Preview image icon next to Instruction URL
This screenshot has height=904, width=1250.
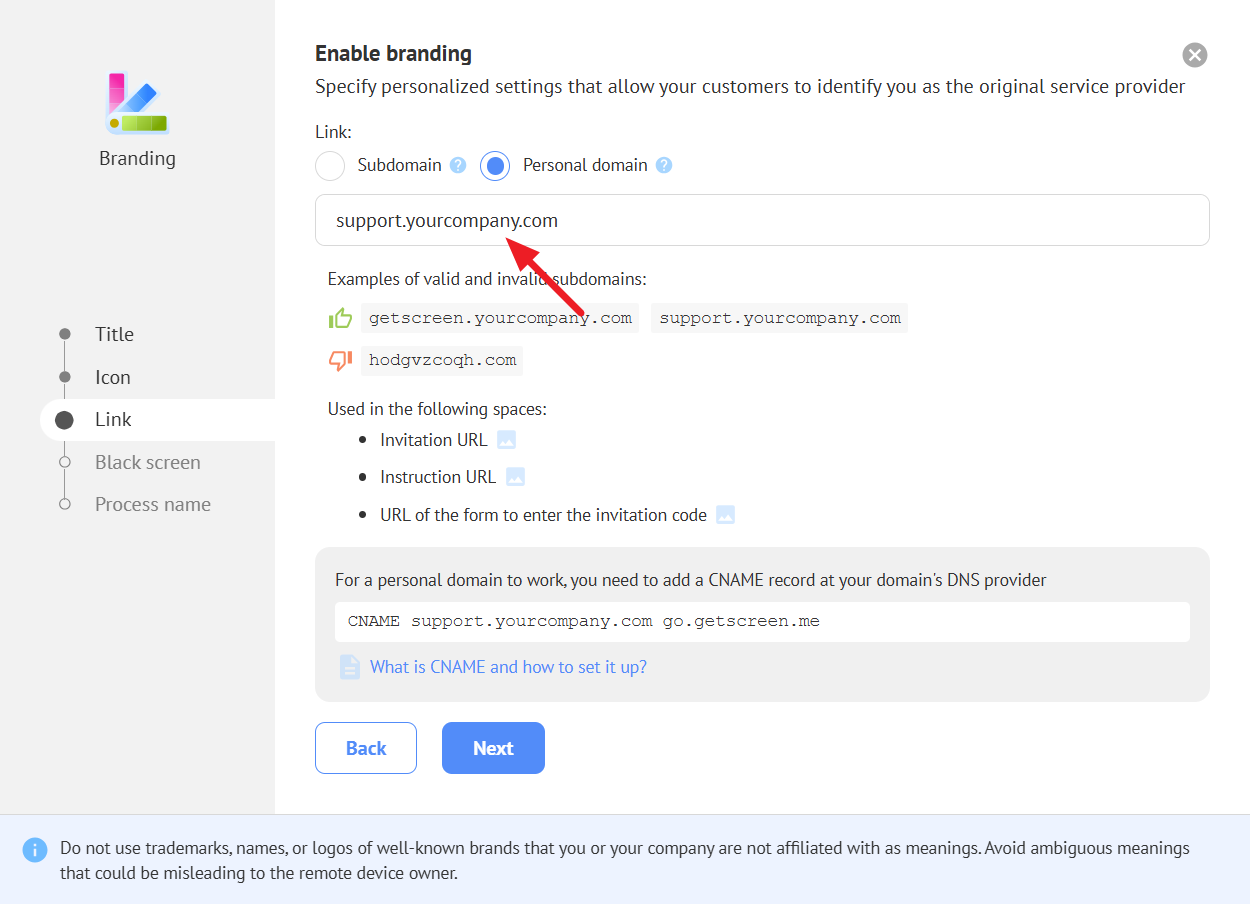(x=515, y=477)
